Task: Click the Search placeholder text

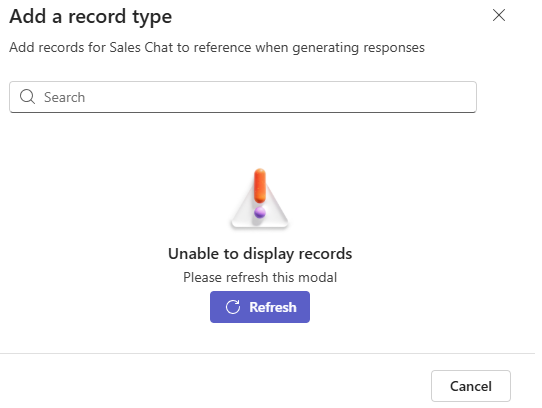Action: click(64, 97)
